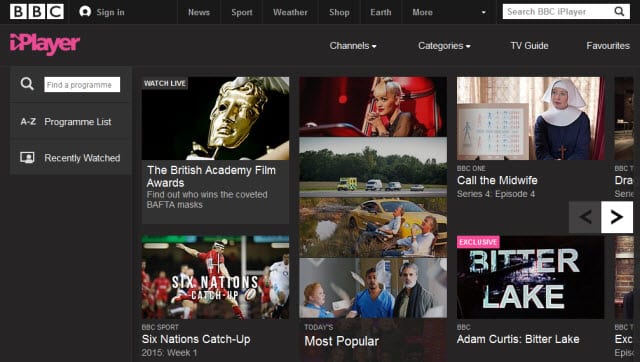Screen dimensions: 640x362
Task: Go to News in top bar
Action: pos(199,12)
